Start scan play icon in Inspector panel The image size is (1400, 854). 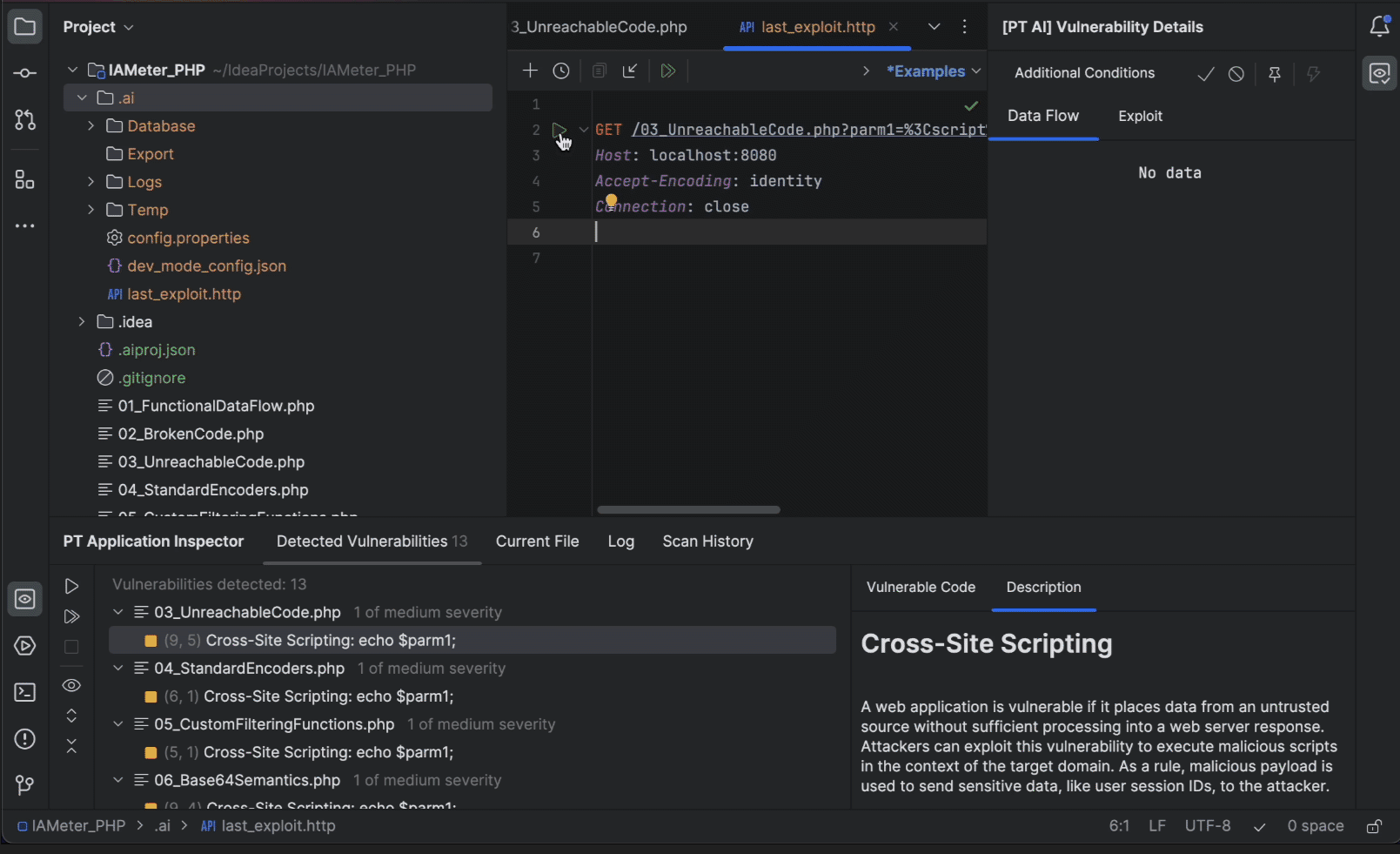coord(72,587)
